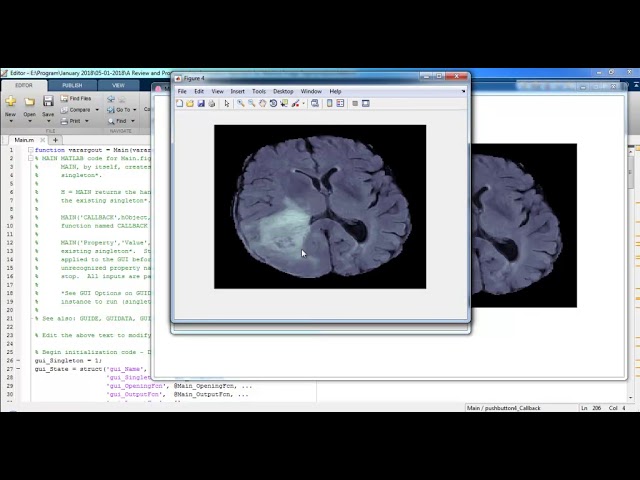Open the Help menu in Figure 4

pos(335,91)
